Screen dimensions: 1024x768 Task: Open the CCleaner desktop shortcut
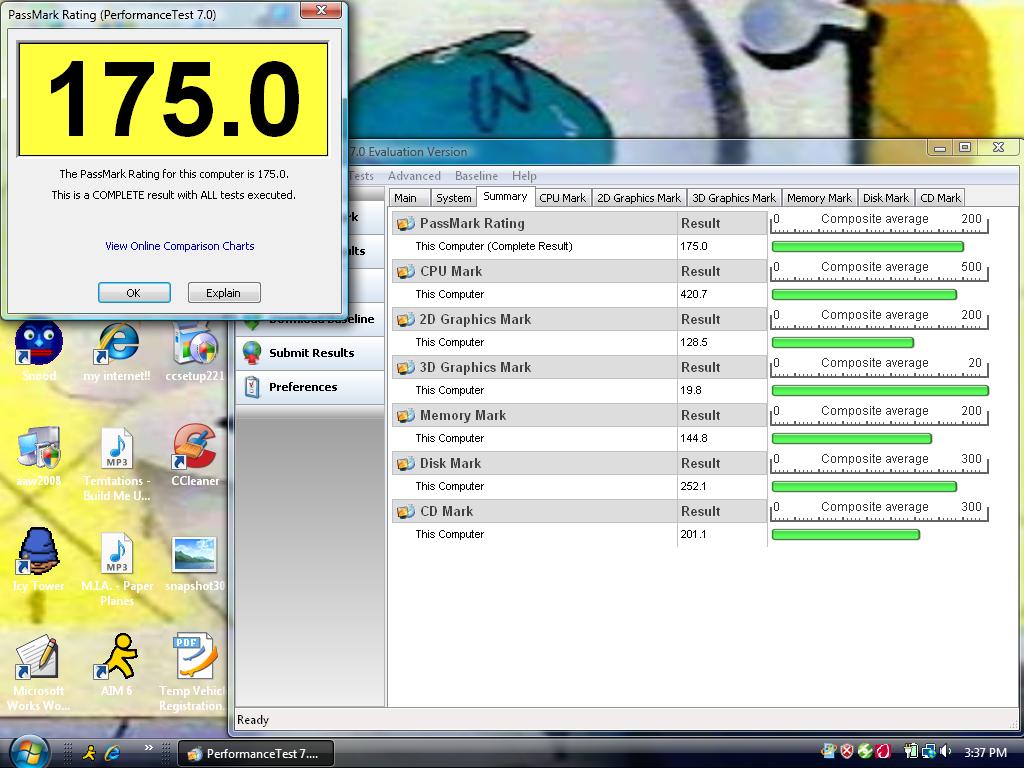click(195, 447)
